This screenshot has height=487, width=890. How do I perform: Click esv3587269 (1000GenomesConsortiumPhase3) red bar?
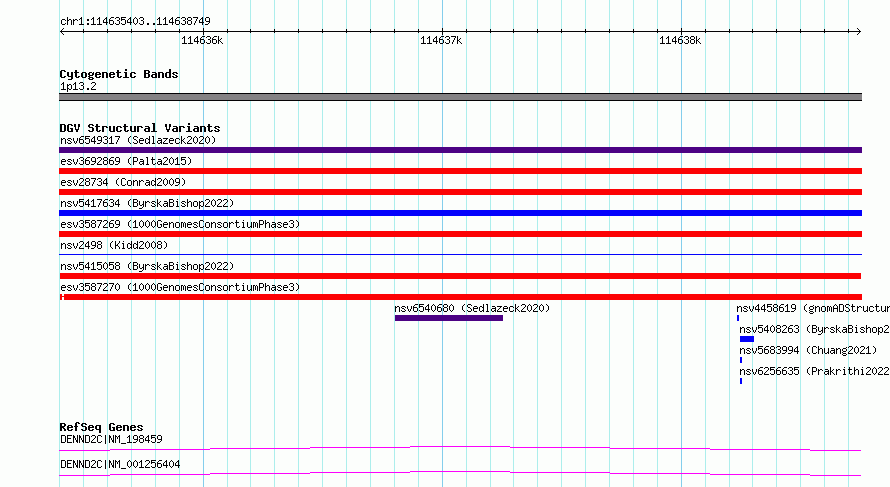pyautogui.click(x=460, y=234)
